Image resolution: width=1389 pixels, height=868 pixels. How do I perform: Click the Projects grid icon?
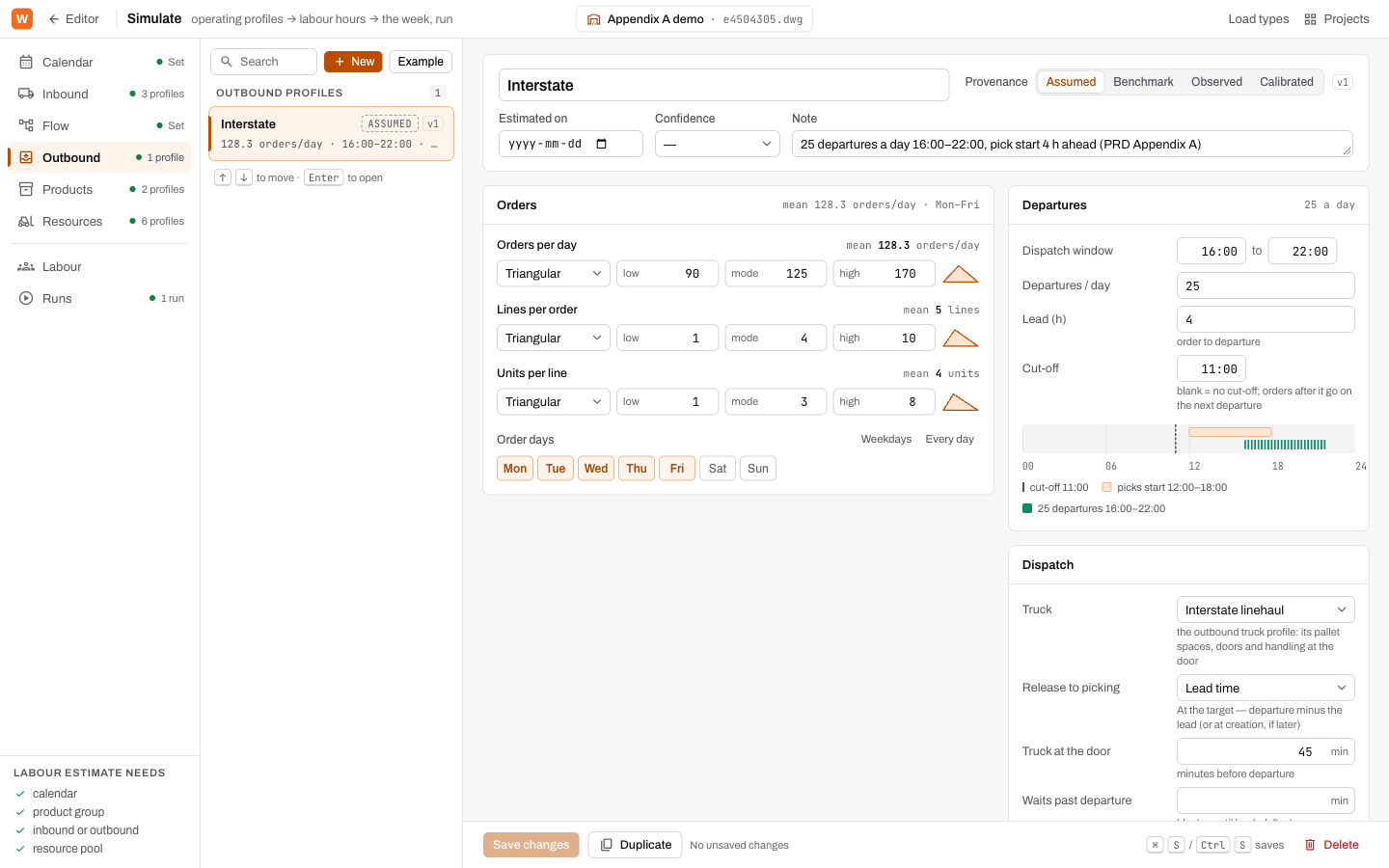coord(1310,19)
